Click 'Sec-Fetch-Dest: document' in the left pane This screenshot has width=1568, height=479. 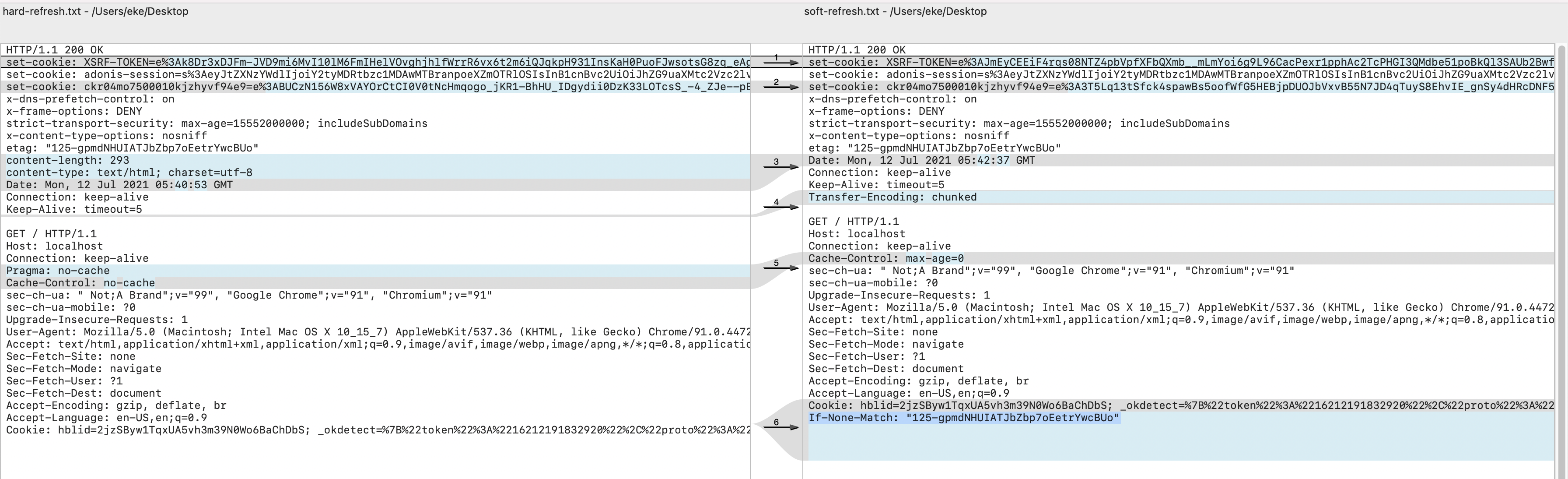pos(84,393)
